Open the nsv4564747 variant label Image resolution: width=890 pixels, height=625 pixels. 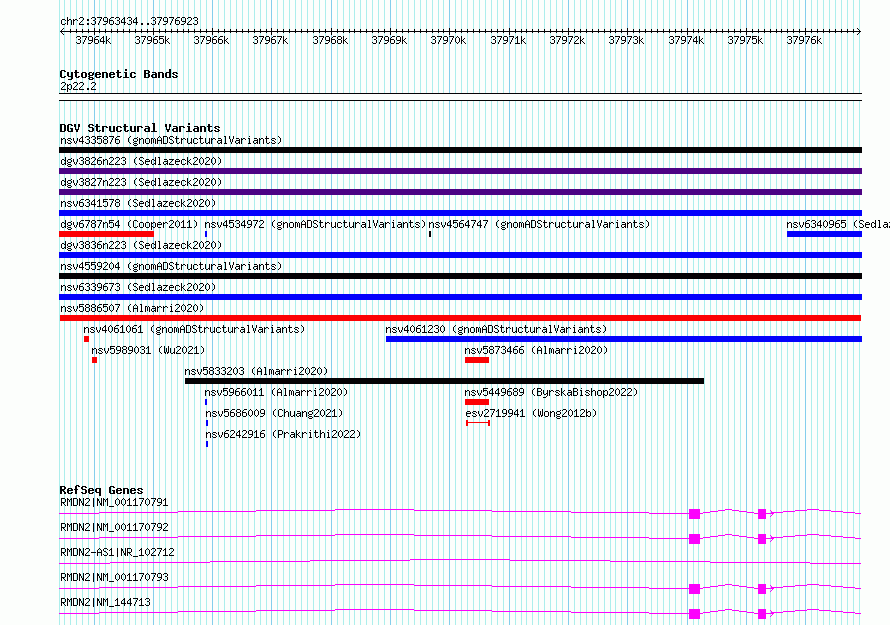(x=539, y=224)
